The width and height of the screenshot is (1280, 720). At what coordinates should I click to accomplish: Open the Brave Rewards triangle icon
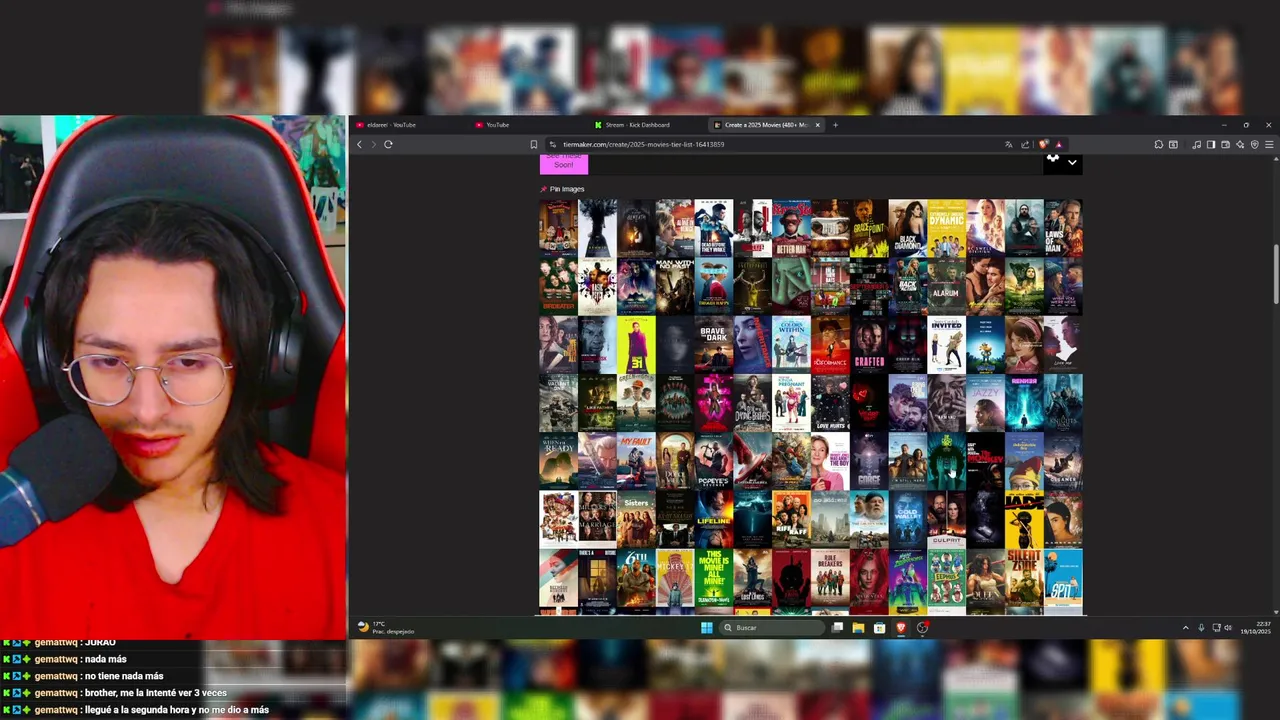pyautogui.click(x=1058, y=144)
